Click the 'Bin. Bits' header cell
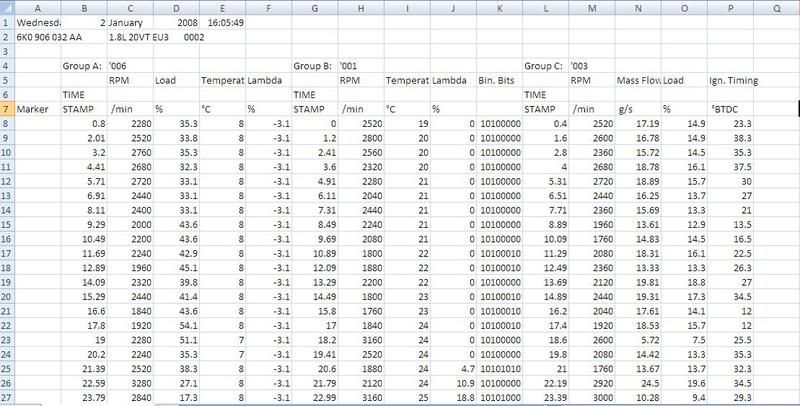 (499, 81)
